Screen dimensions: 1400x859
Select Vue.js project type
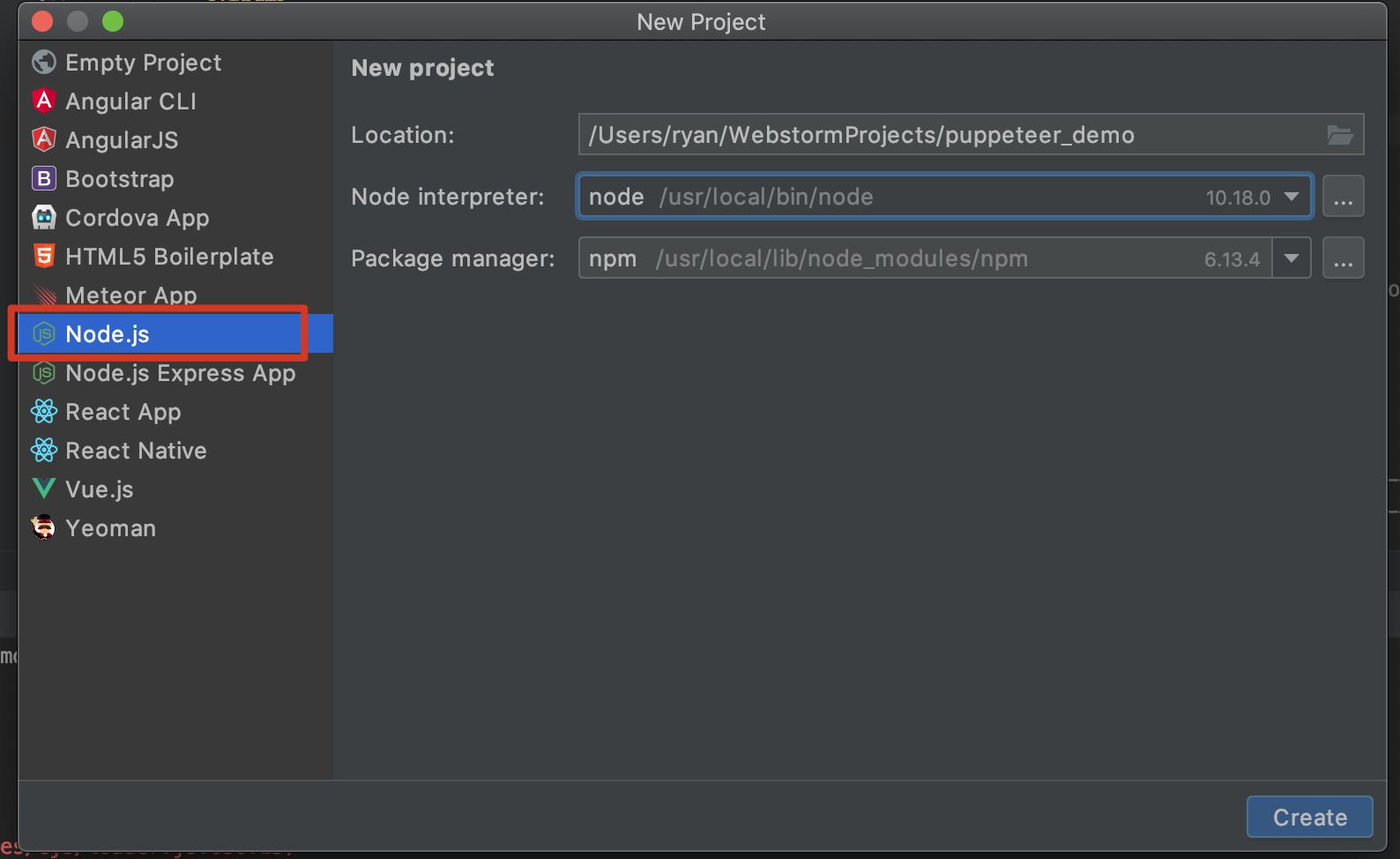click(x=175, y=489)
